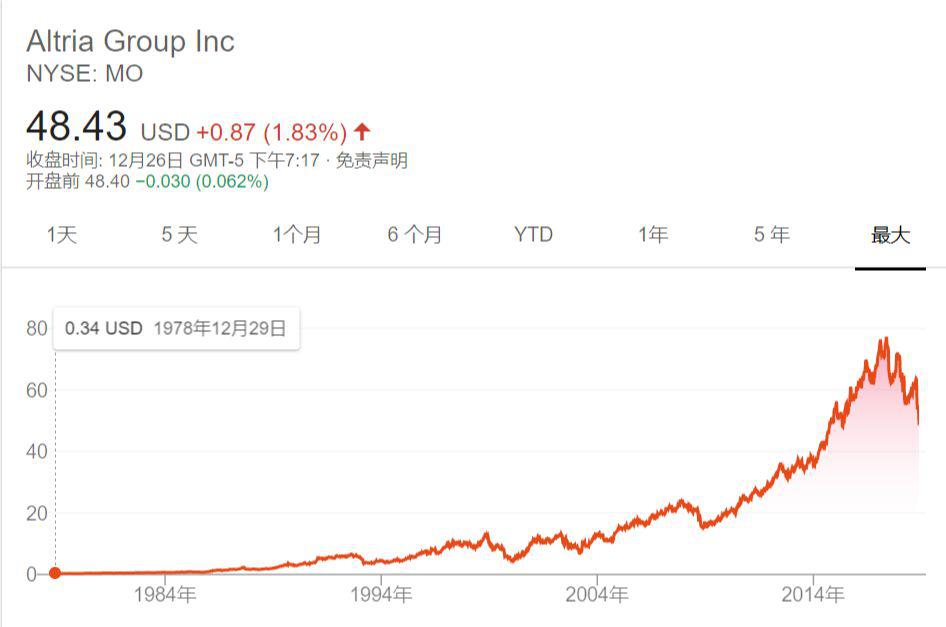Click the orange data point marker on chart
Viewport: 946px width, 627px height.
(x=55, y=573)
